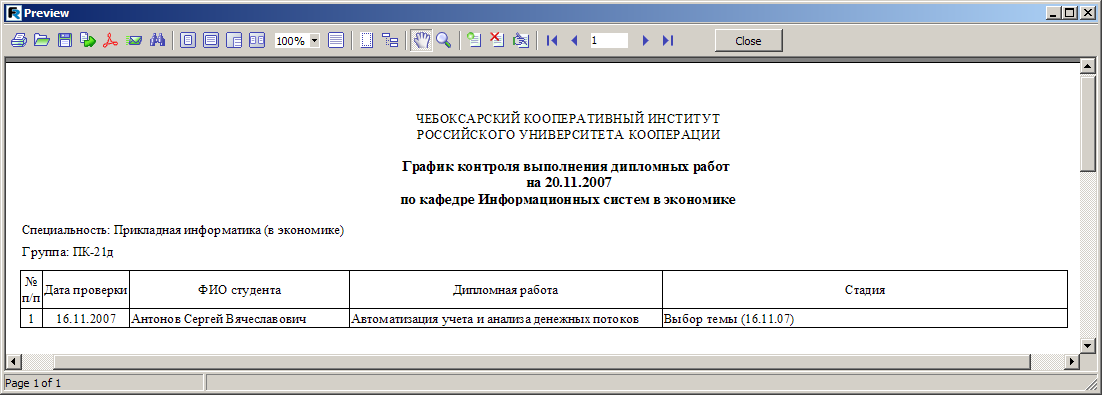Click vertical scrollbar down arrow
Image resolution: width=1102 pixels, height=395 pixels.
coord(1088,346)
